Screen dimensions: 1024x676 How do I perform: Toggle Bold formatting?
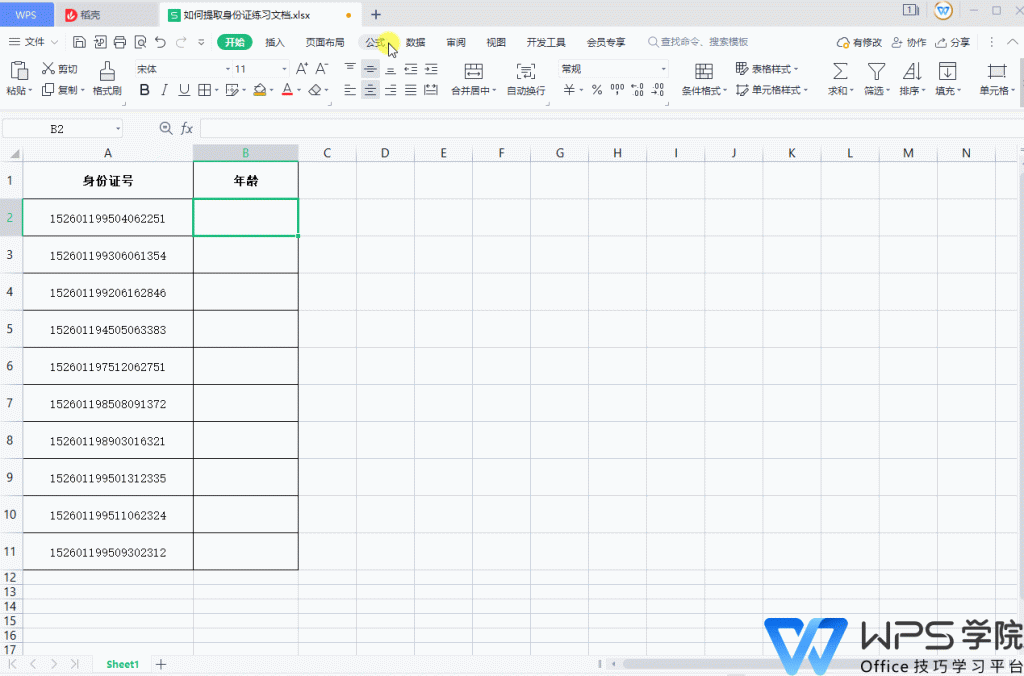[x=145, y=90]
